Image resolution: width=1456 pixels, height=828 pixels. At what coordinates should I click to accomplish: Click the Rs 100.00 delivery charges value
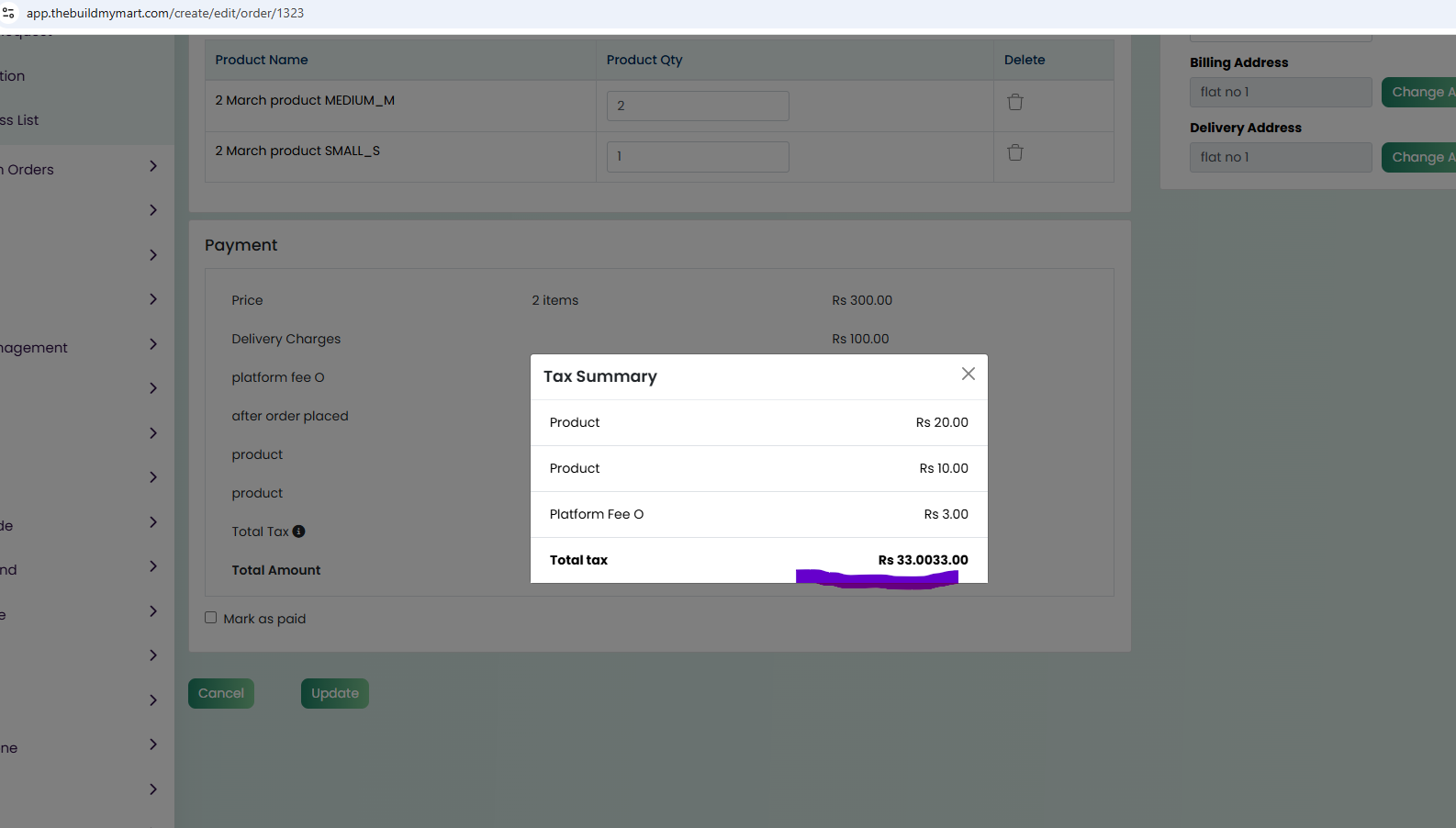[x=860, y=339]
